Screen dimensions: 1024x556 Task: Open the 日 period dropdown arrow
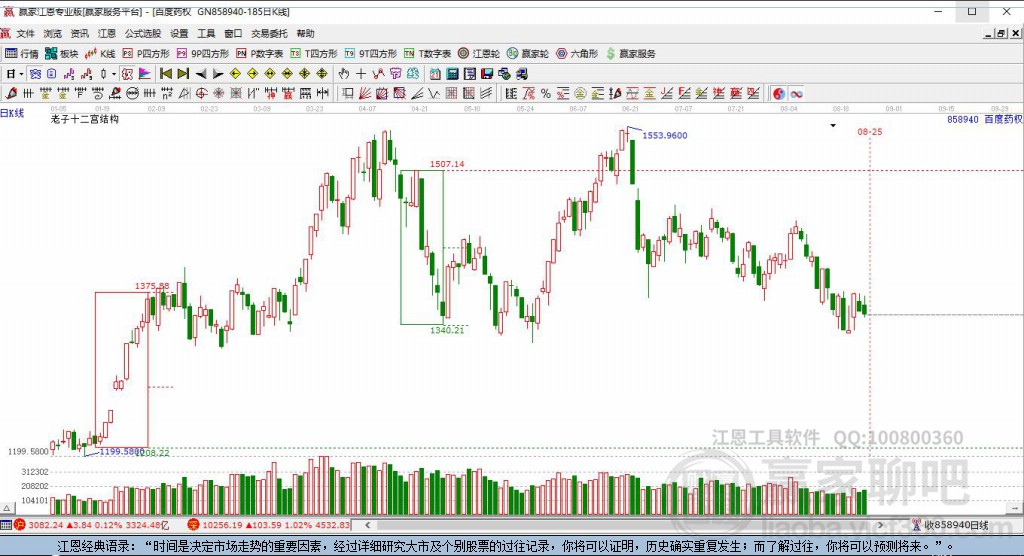coord(22,74)
